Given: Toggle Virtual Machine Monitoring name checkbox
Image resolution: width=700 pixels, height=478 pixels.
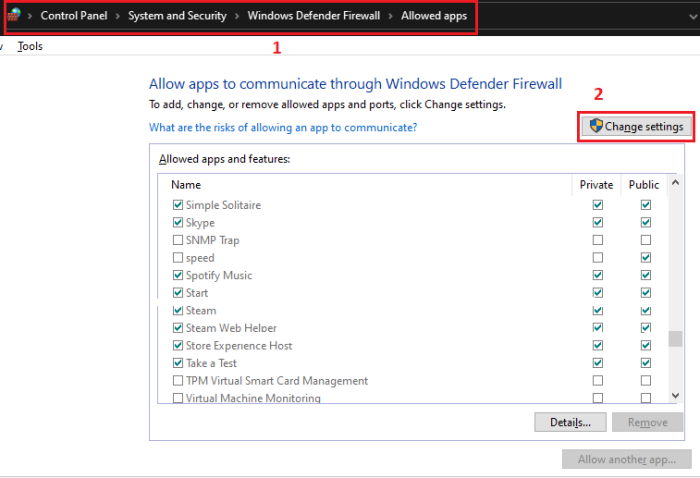Looking at the screenshot, I should [178, 398].
